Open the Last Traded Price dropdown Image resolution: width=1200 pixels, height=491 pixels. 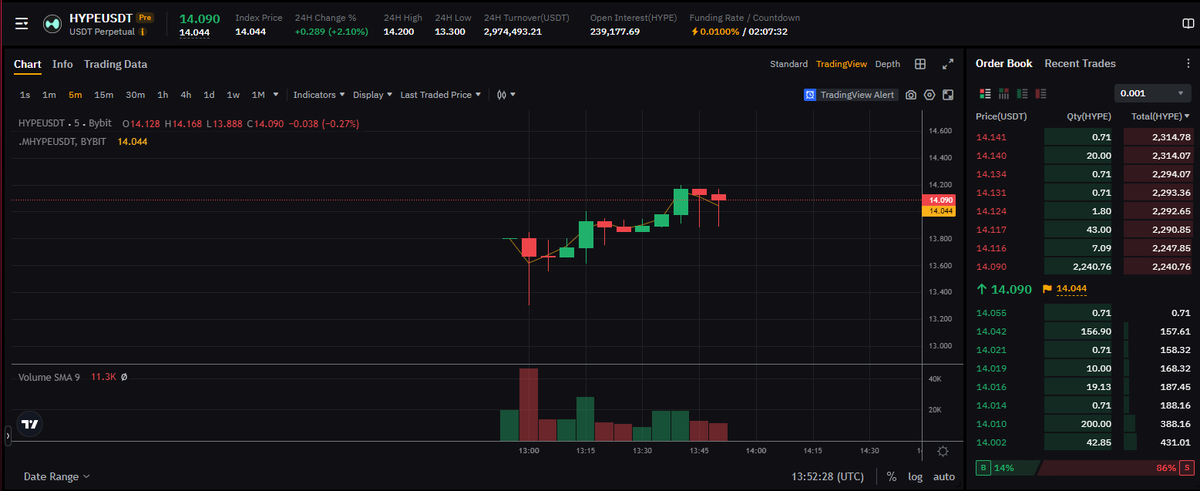click(x=441, y=95)
